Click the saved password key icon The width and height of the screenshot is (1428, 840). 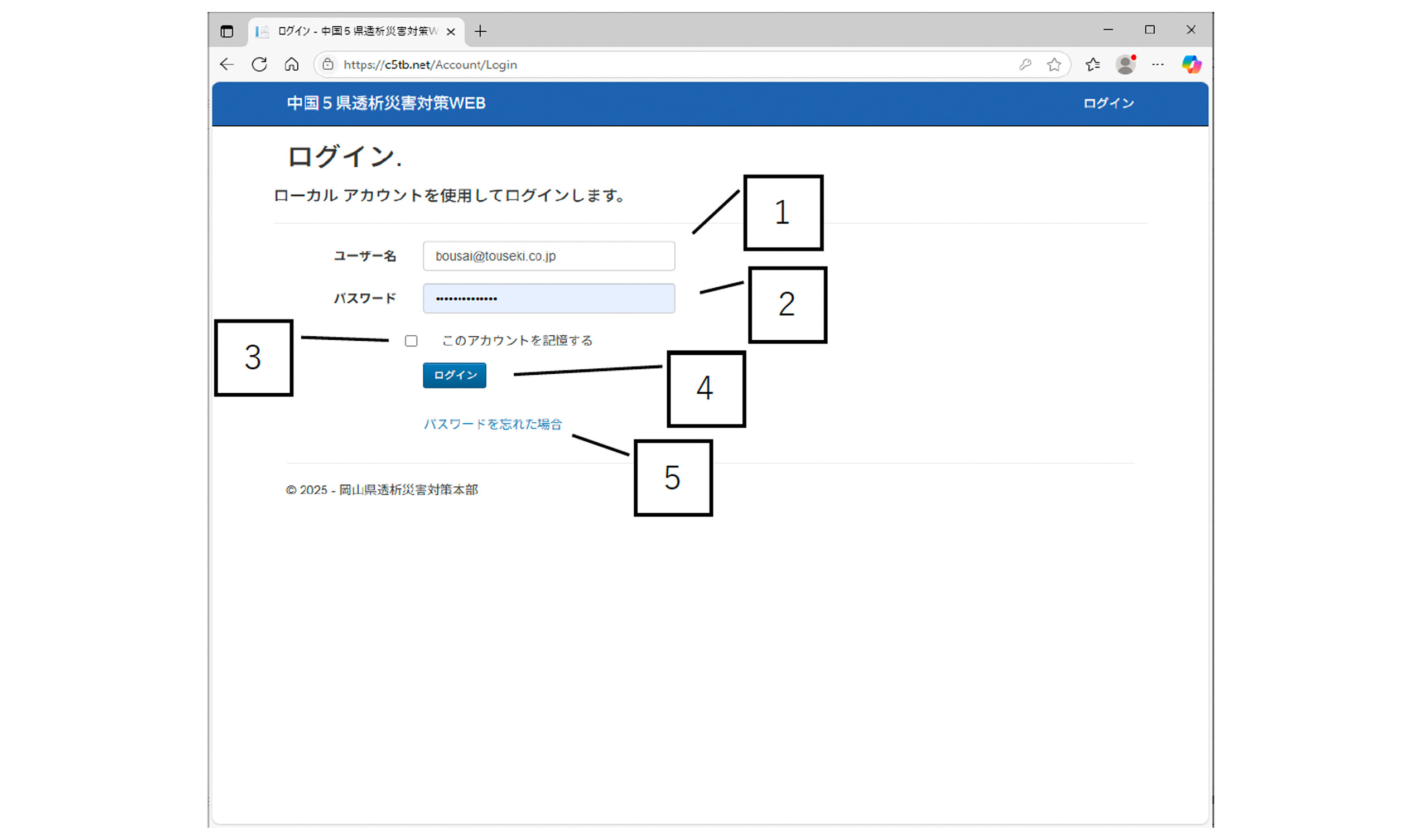[x=1025, y=65]
